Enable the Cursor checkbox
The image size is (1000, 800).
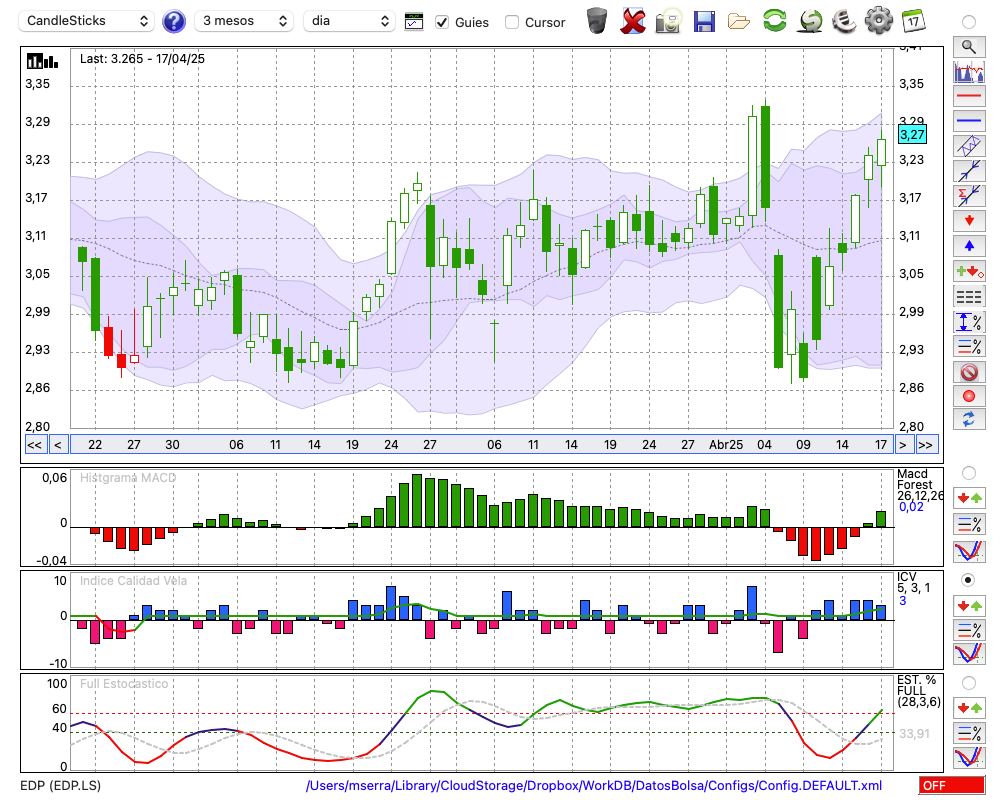(511, 22)
